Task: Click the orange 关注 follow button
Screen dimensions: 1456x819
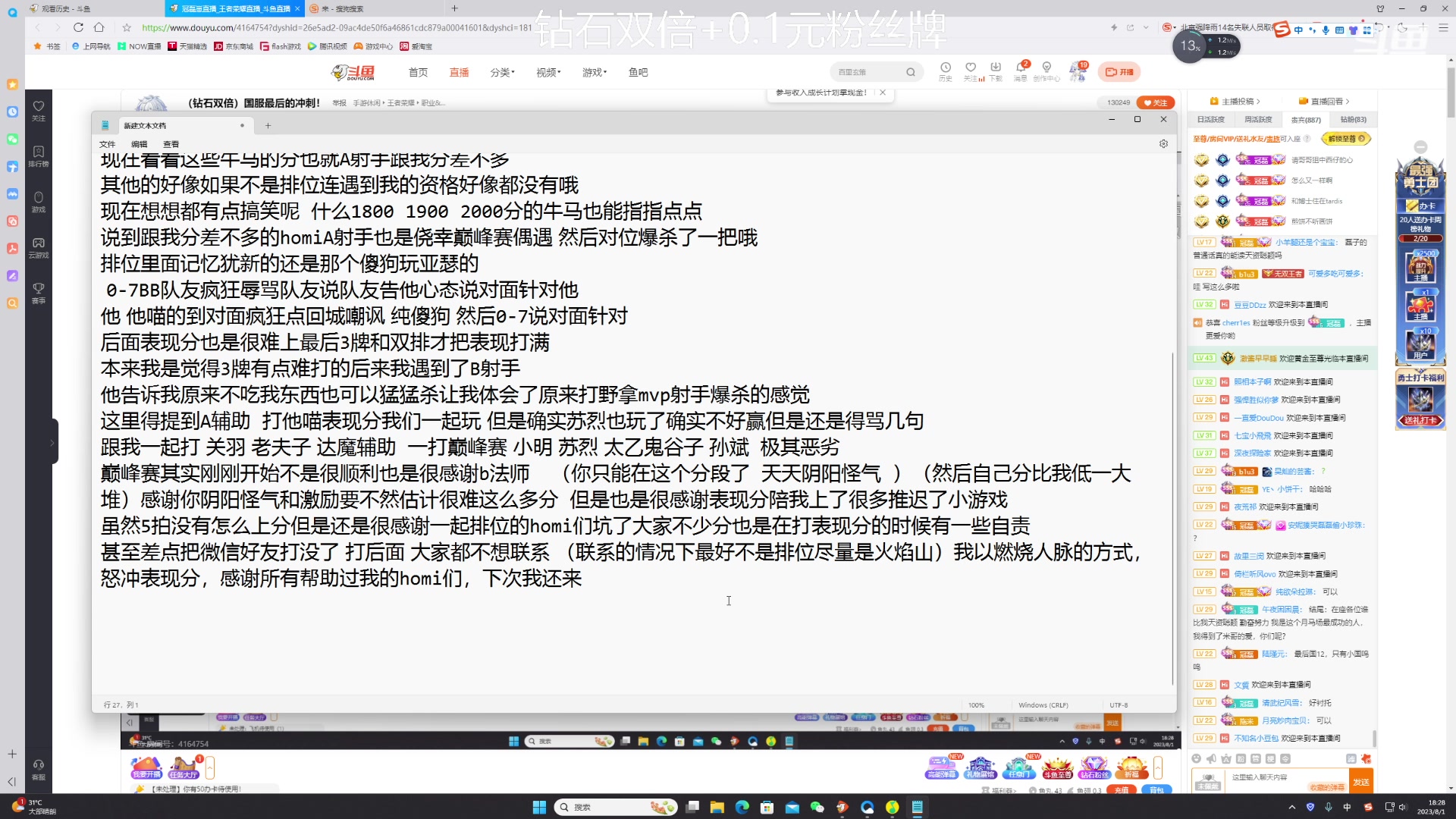Action: click(1156, 102)
